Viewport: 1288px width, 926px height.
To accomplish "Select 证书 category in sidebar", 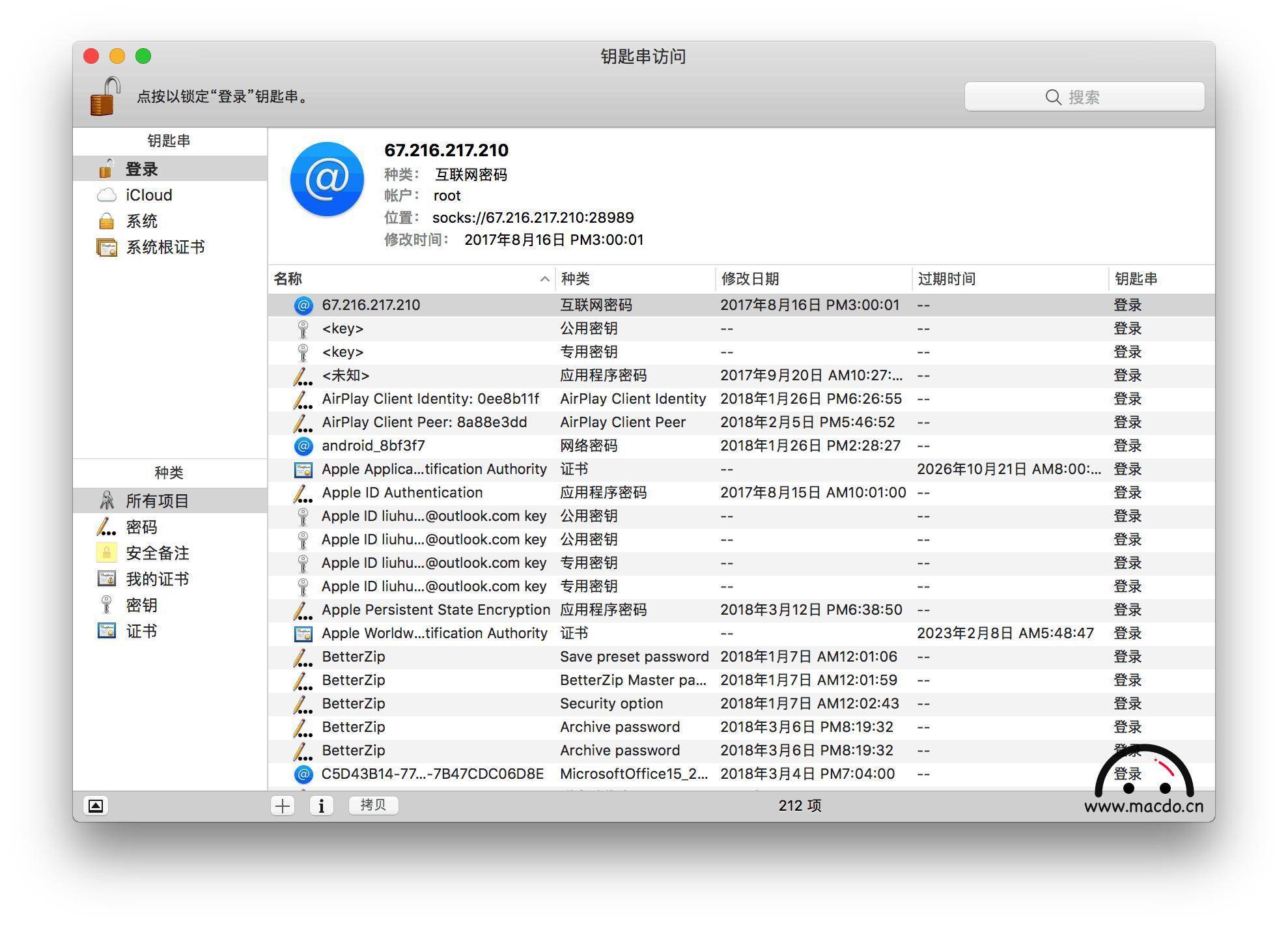I will pyautogui.click(x=141, y=632).
